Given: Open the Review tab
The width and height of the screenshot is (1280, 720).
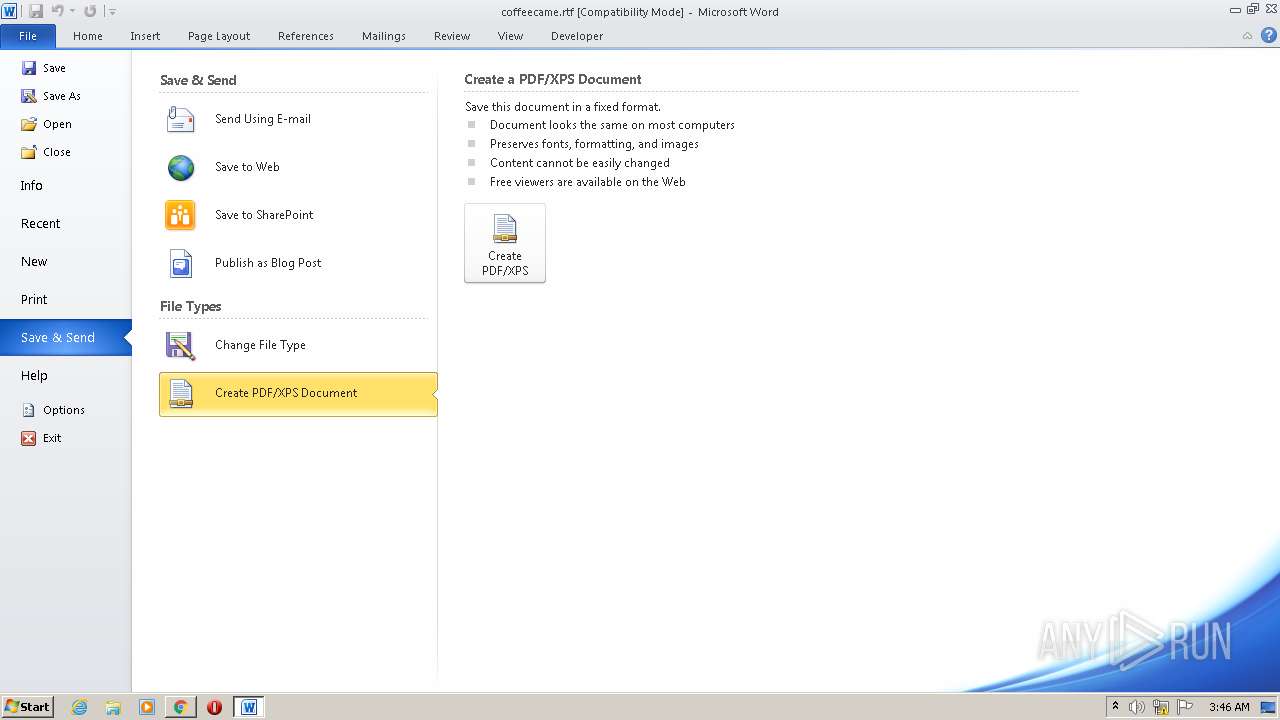Looking at the screenshot, I should point(452,36).
